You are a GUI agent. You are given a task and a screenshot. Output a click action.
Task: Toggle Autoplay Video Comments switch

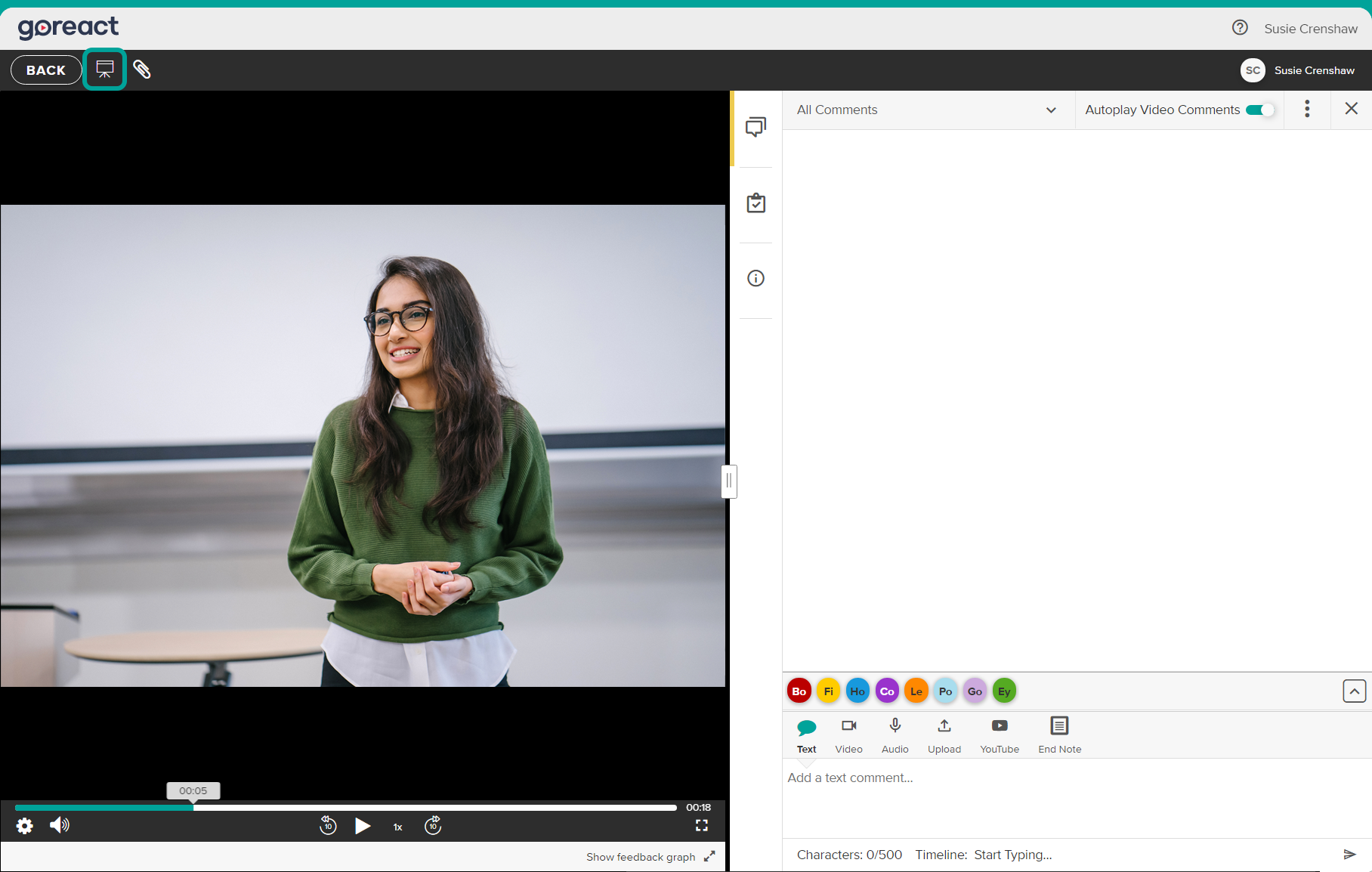point(1259,110)
